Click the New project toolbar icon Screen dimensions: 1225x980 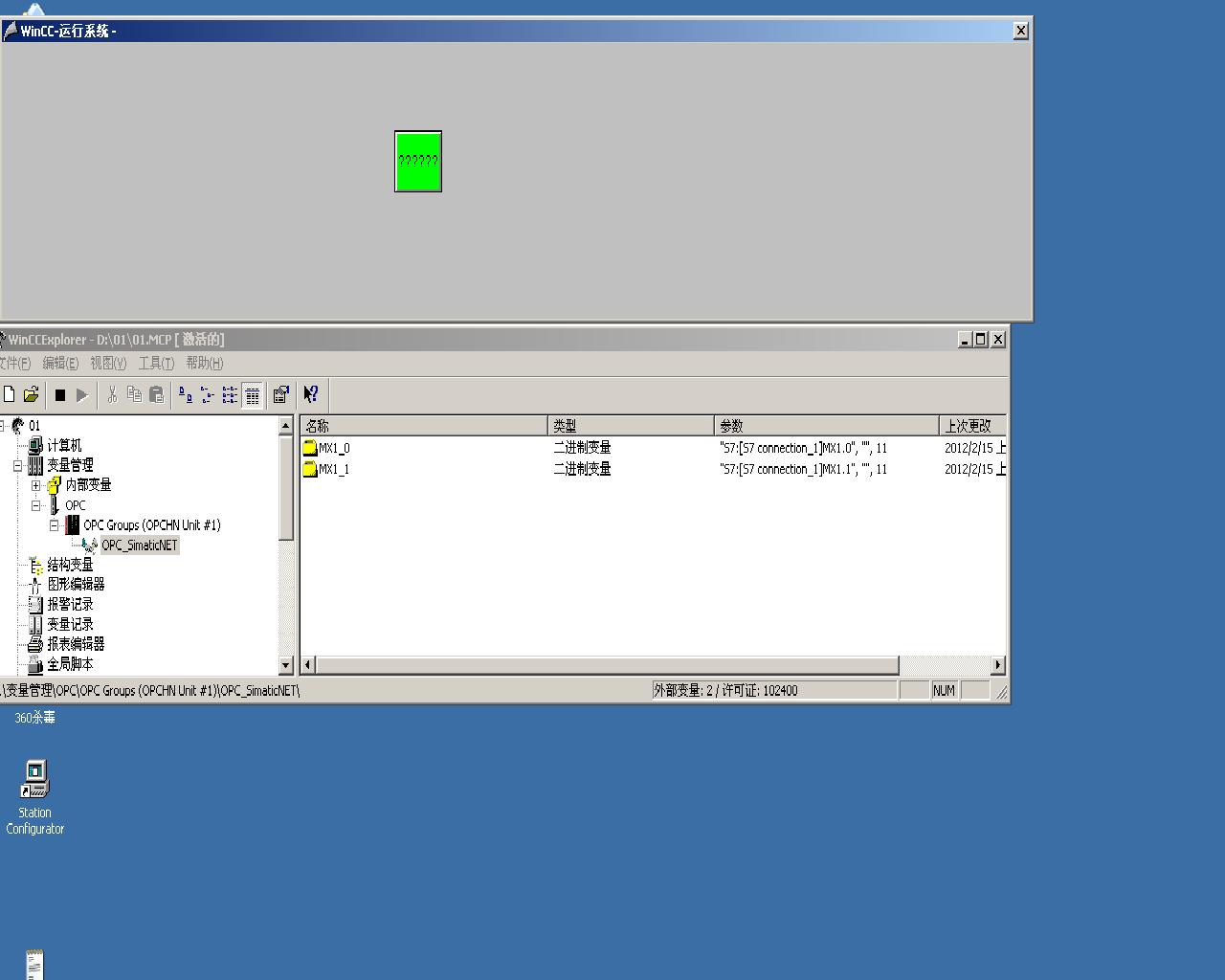coord(9,394)
